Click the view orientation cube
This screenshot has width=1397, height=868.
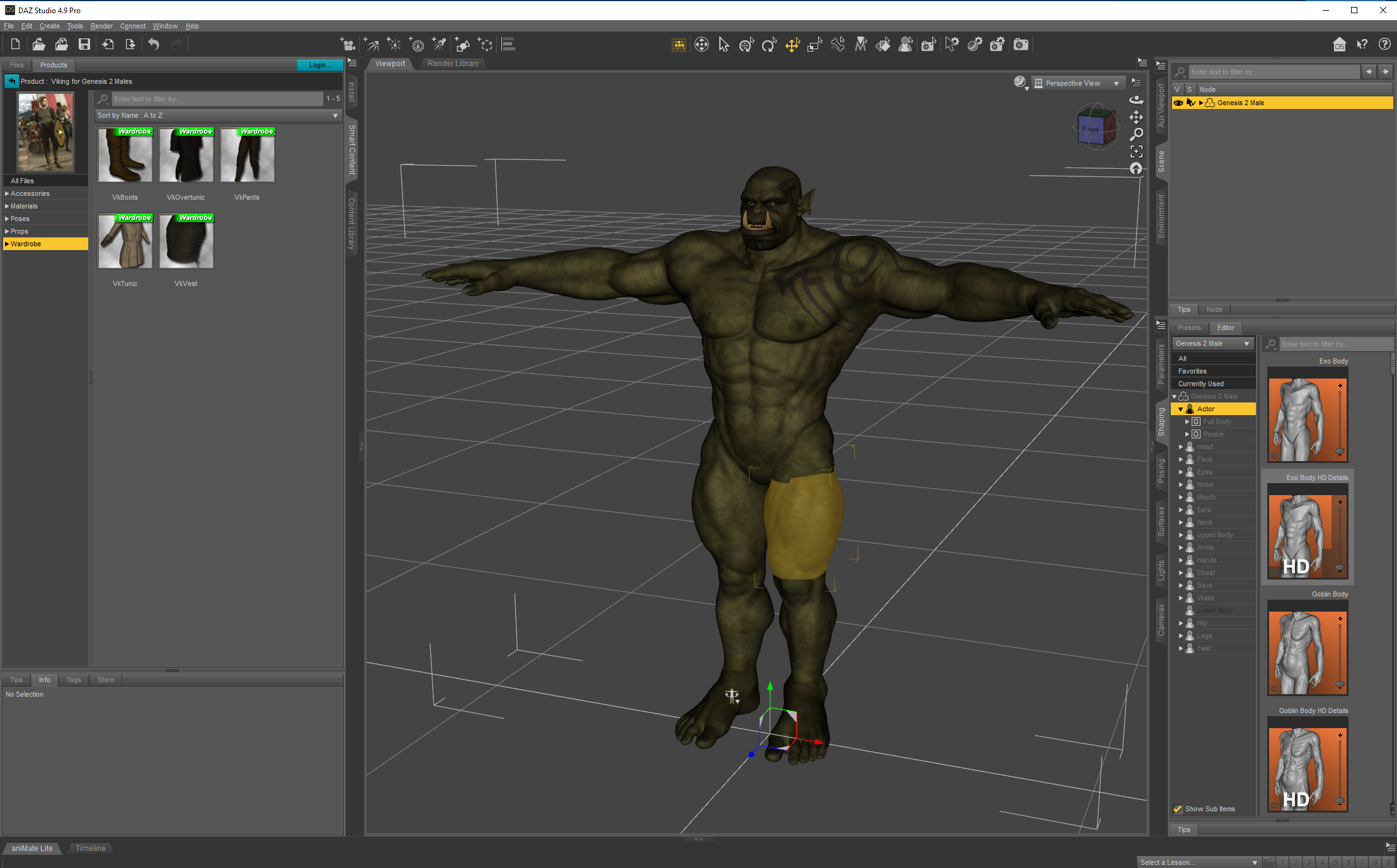(1096, 126)
